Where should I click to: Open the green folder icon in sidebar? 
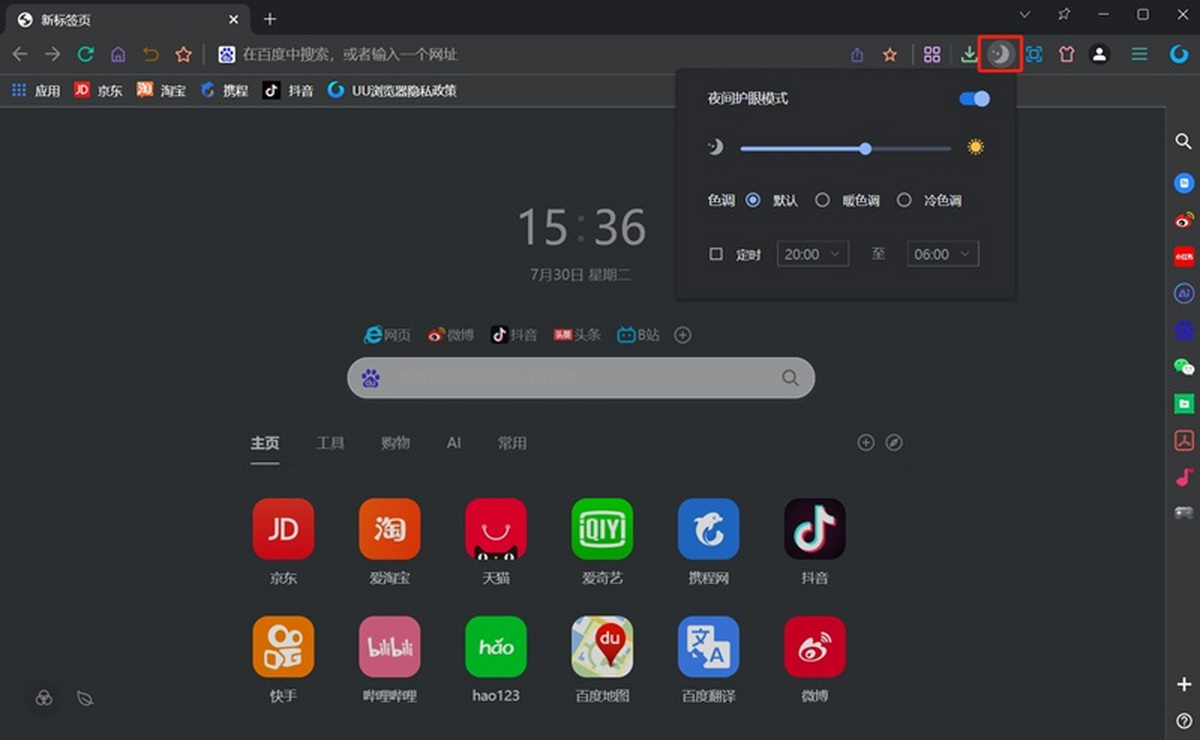(x=1184, y=404)
